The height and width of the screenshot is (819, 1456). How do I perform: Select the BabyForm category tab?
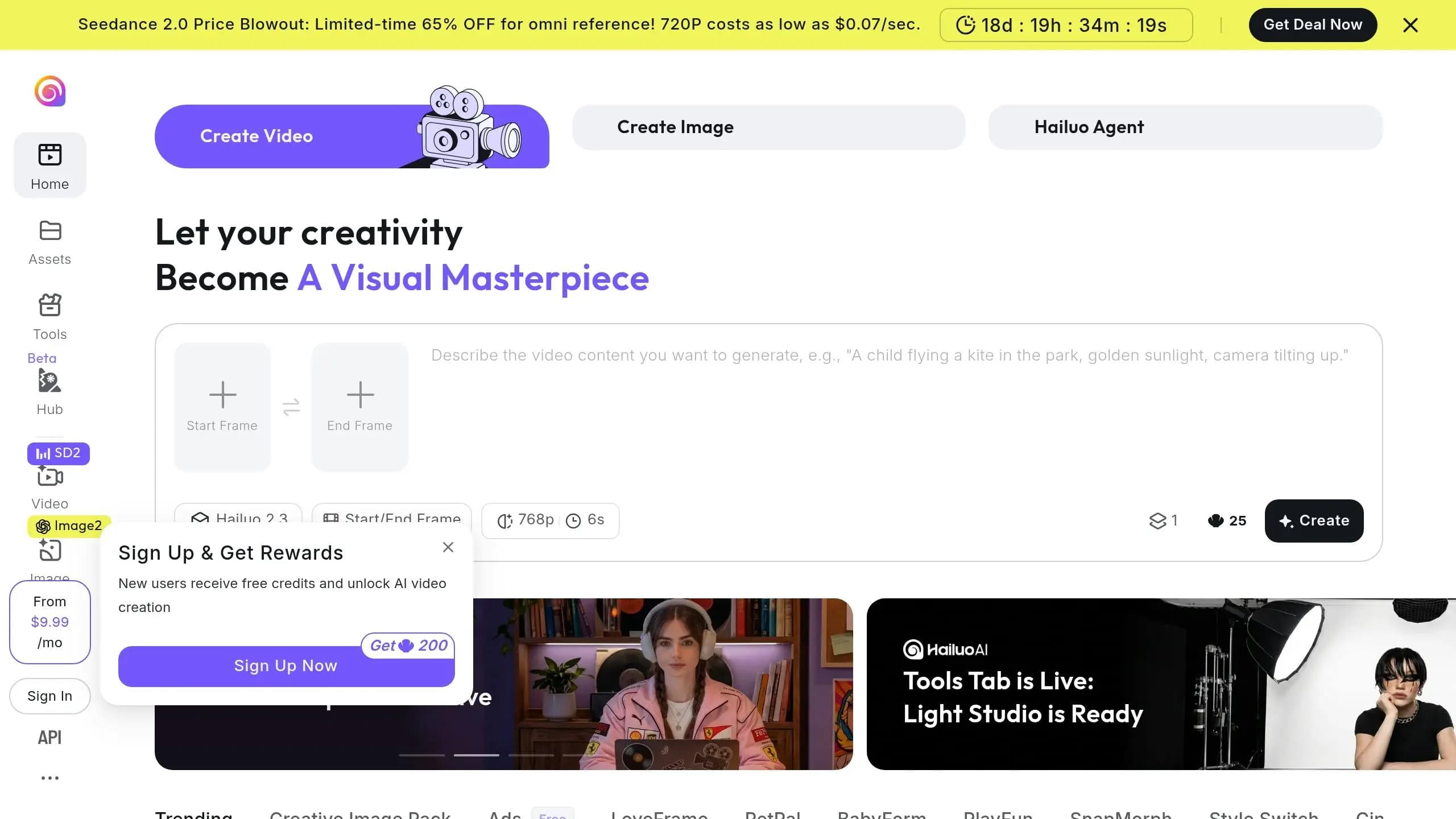[882, 814]
